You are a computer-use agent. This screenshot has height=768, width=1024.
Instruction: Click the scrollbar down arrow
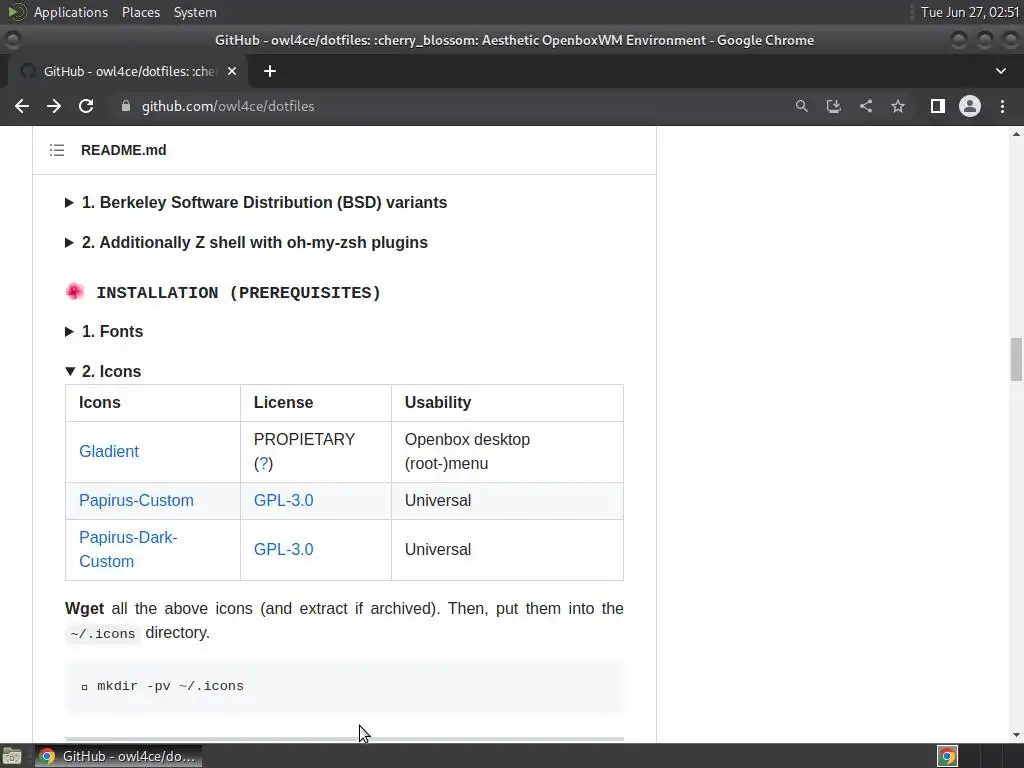coord(1016,735)
